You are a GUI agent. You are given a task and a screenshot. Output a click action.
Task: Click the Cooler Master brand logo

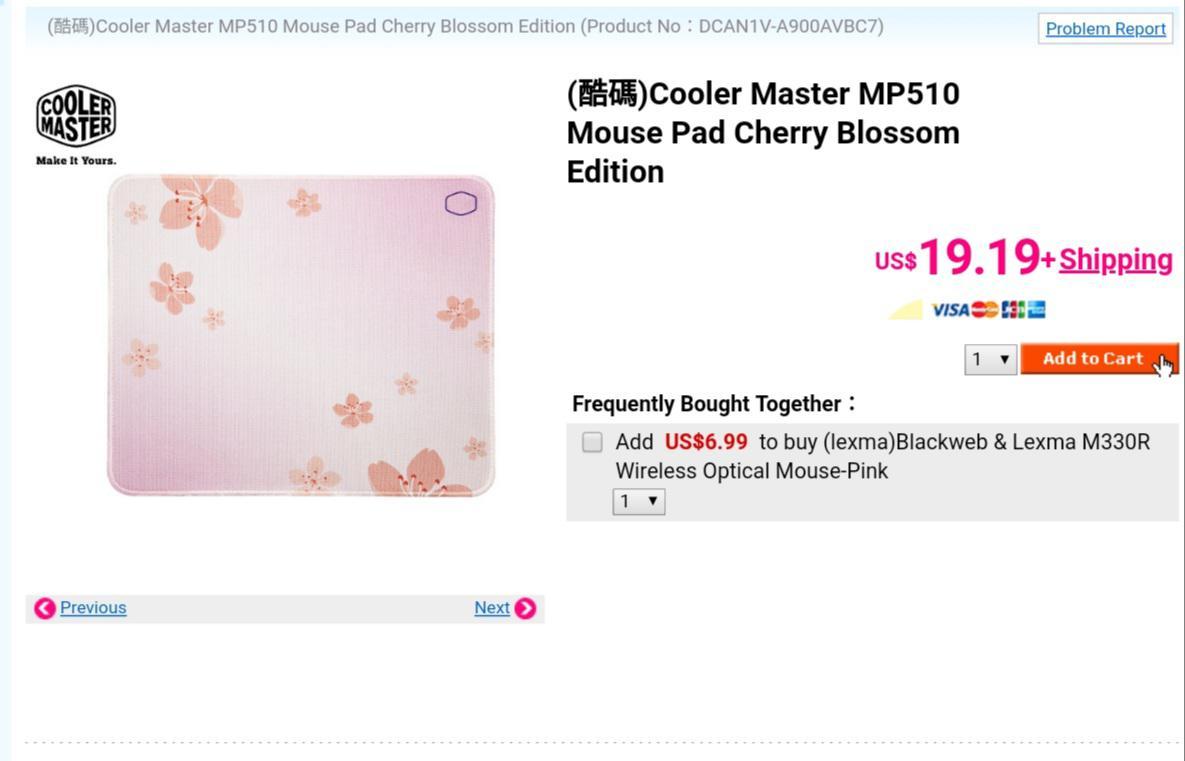[x=75, y=115]
